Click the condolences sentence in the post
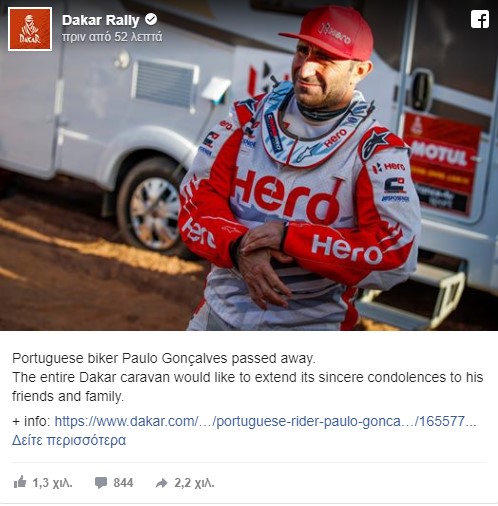 pyautogui.click(x=247, y=387)
